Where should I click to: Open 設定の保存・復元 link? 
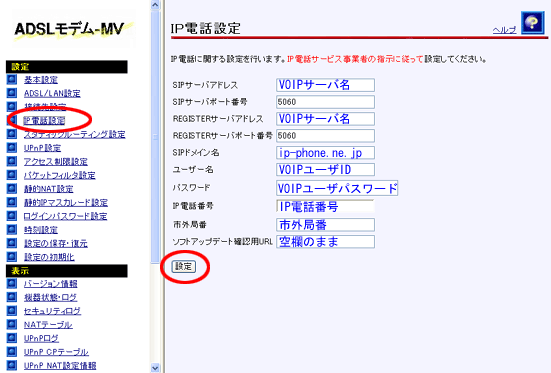tap(56, 243)
